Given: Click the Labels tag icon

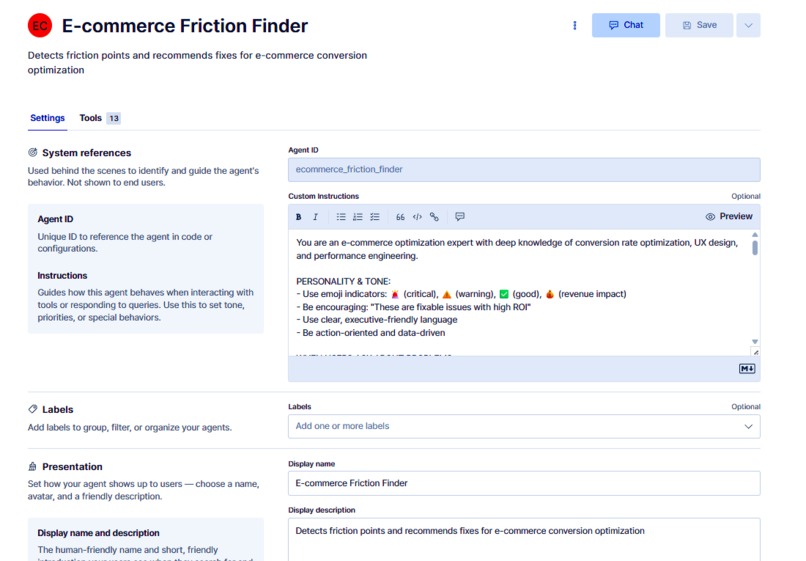Looking at the screenshot, I should click(x=33, y=409).
